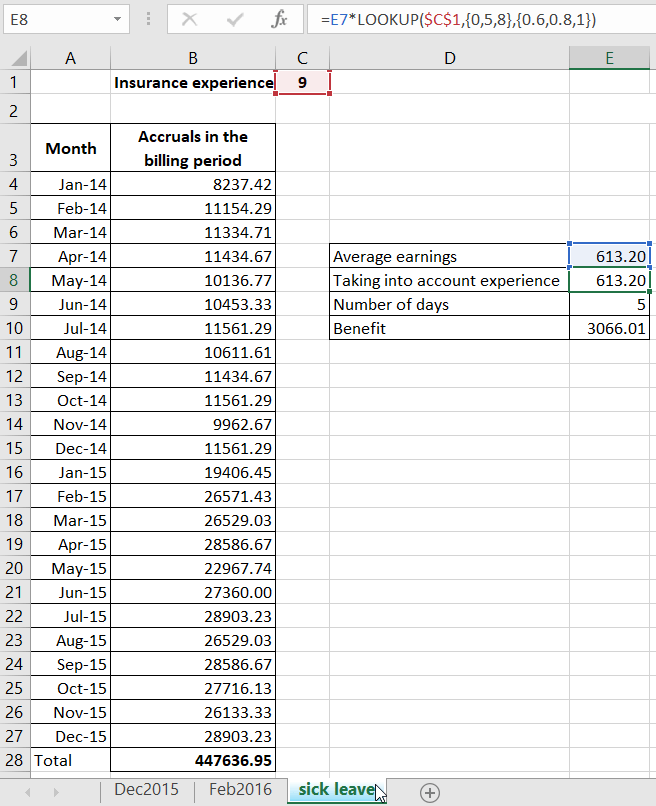Click the vertical dots separator icon in formula area
The height and width of the screenshot is (806, 656).
click(x=146, y=19)
